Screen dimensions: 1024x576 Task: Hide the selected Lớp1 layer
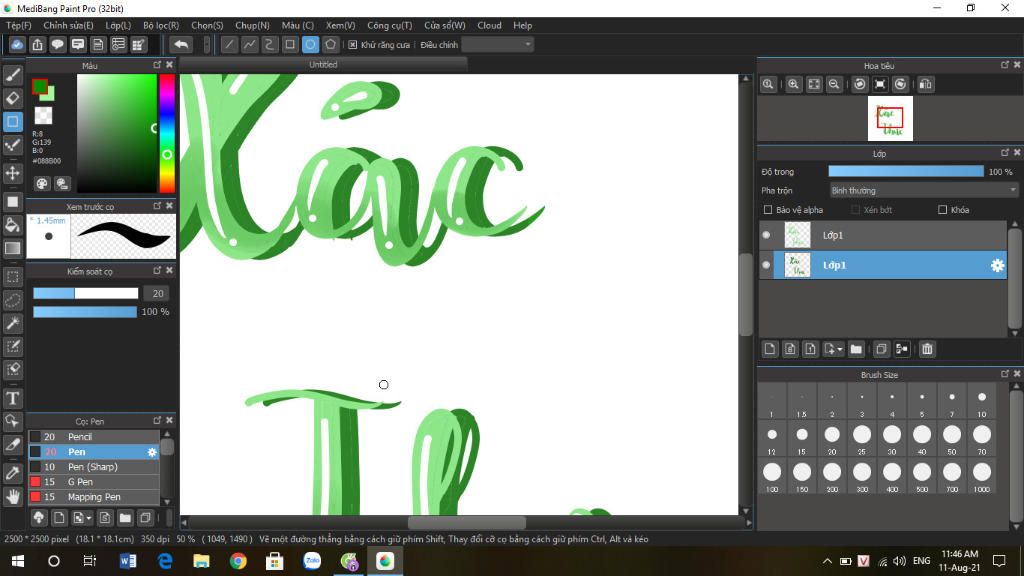point(766,265)
